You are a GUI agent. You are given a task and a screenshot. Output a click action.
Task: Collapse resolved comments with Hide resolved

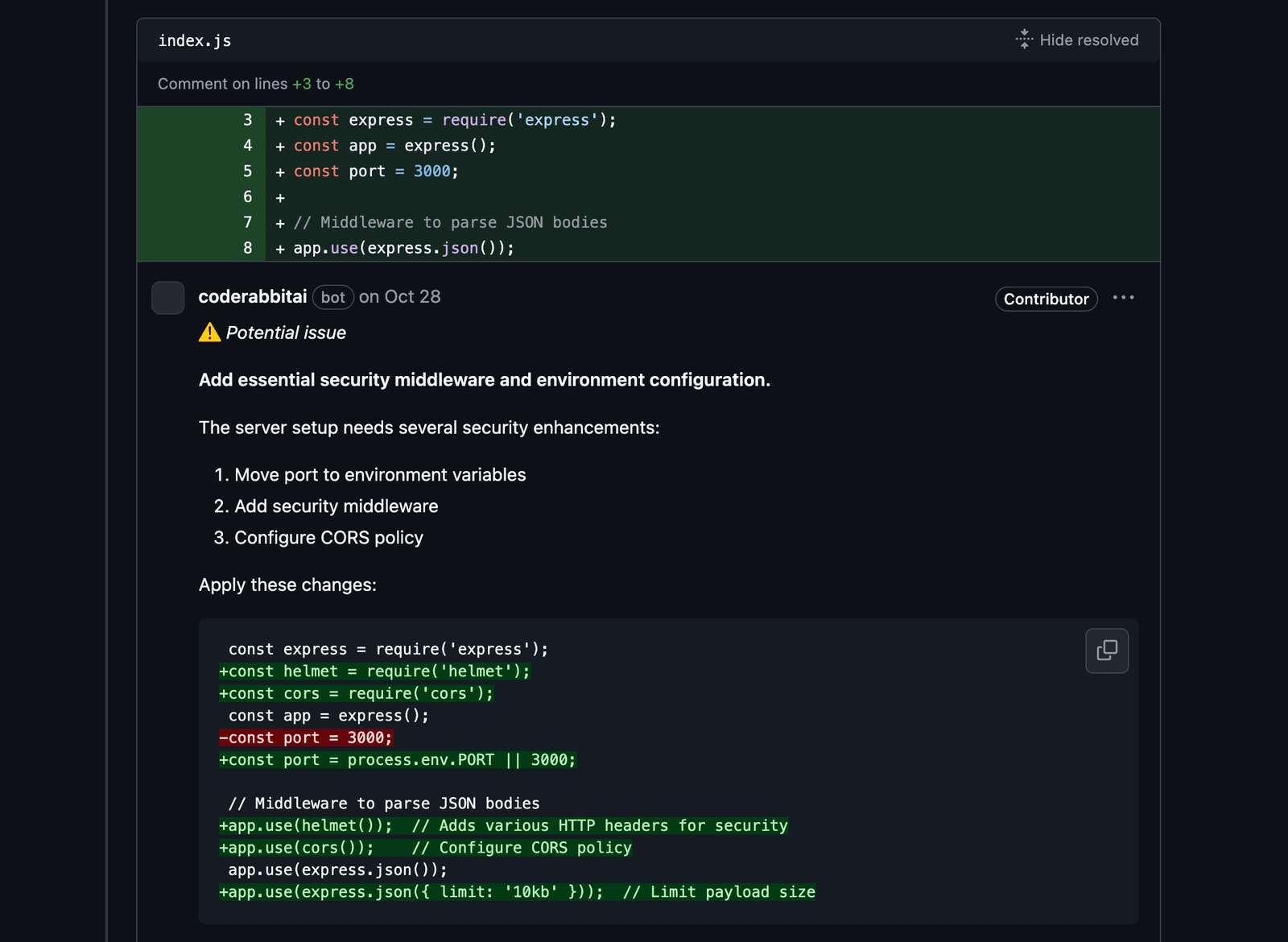(x=1088, y=39)
